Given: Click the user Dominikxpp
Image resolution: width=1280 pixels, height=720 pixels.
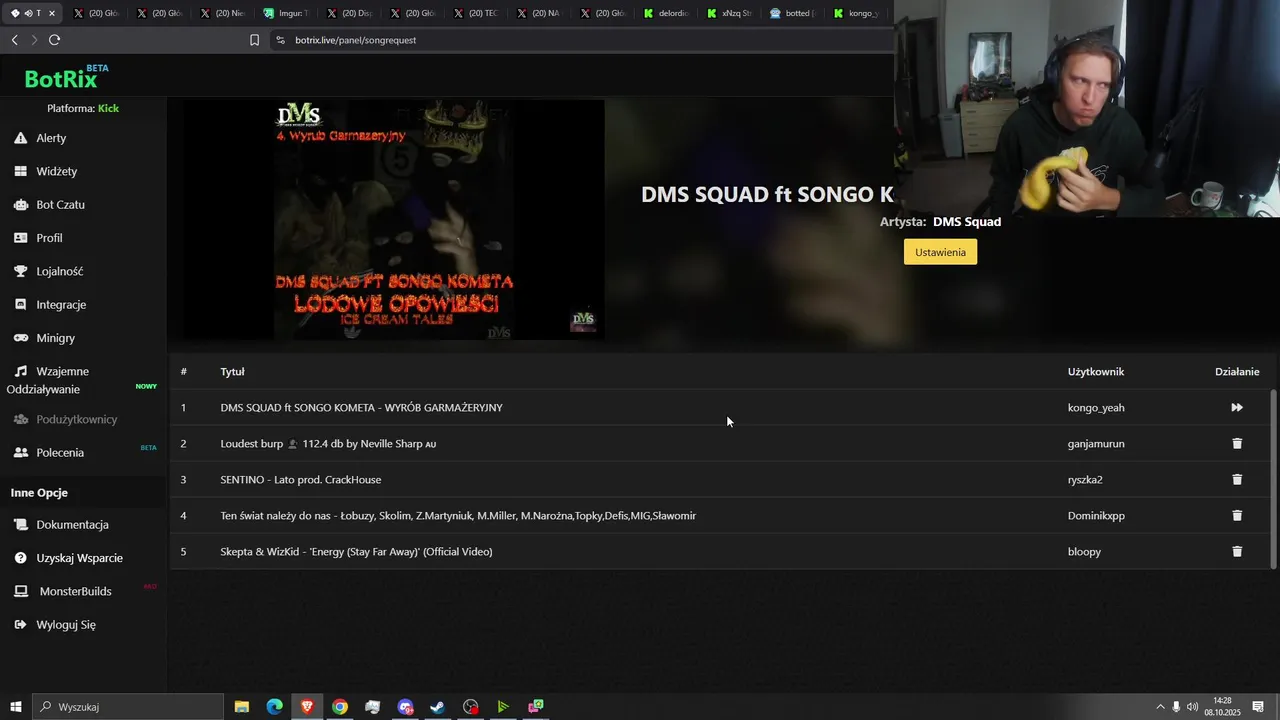Looking at the screenshot, I should [x=1096, y=516].
